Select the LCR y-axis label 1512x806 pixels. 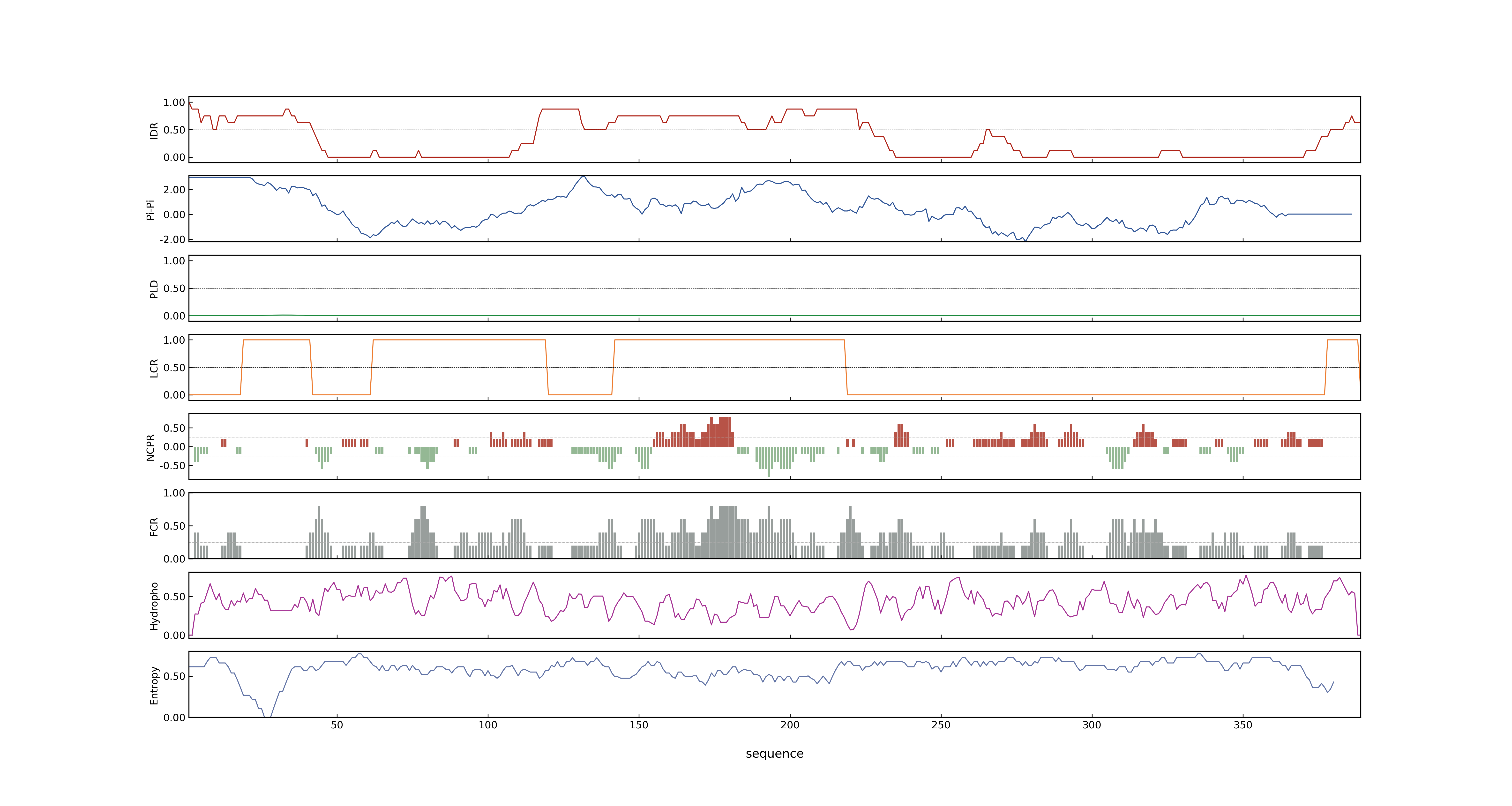[154, 368]
